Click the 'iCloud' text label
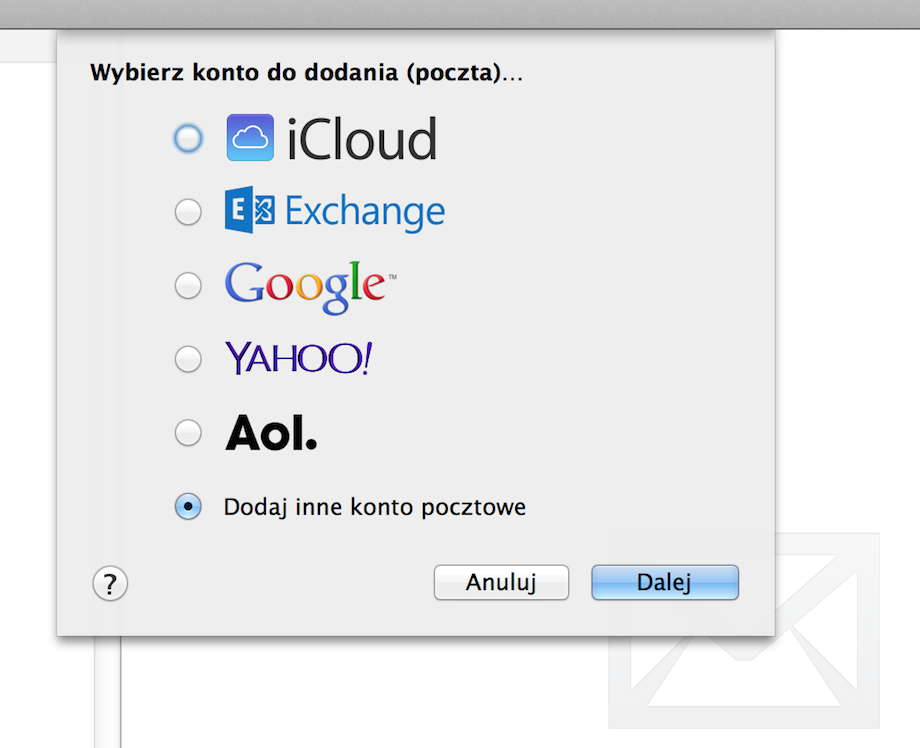 [362, 139]
